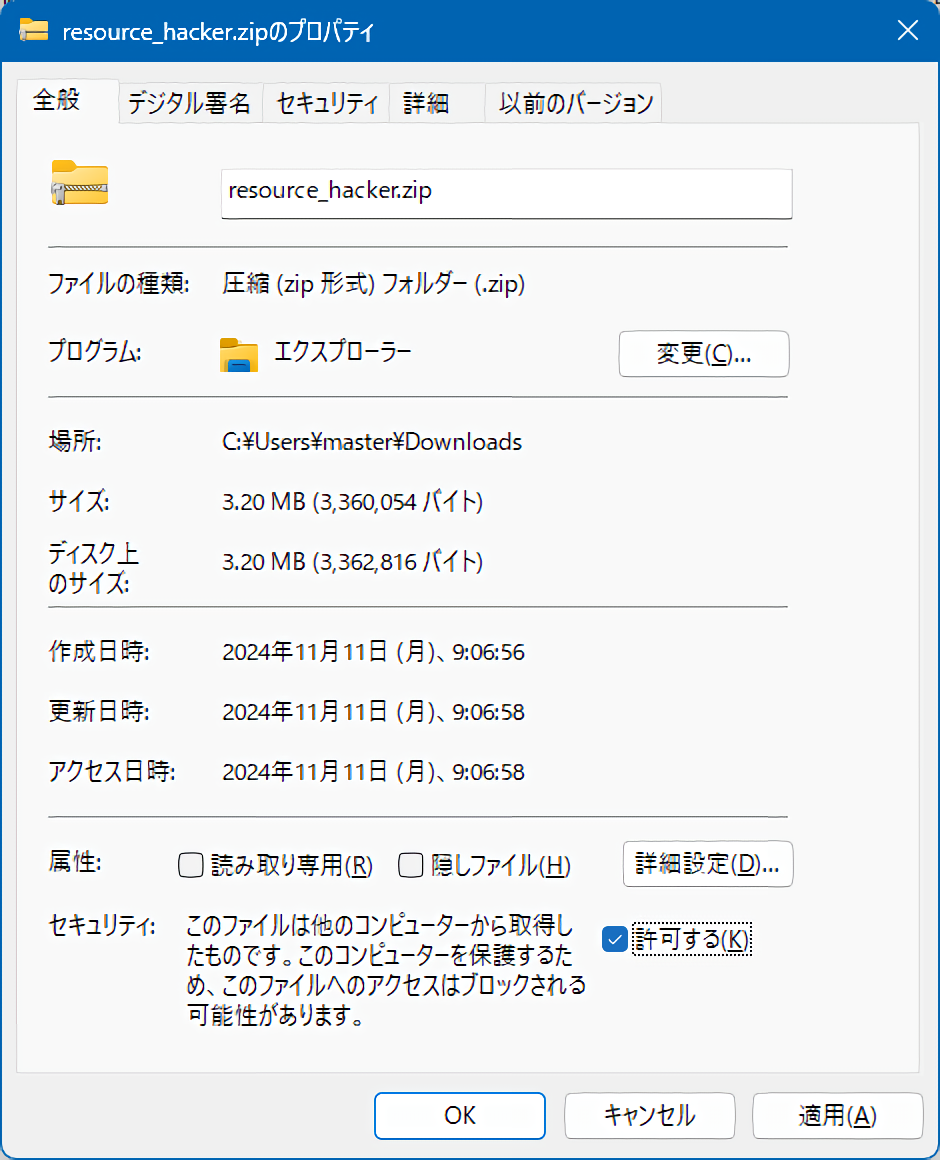Open the セキュリティ tab

pyautogui.click(x=326, y=103)
